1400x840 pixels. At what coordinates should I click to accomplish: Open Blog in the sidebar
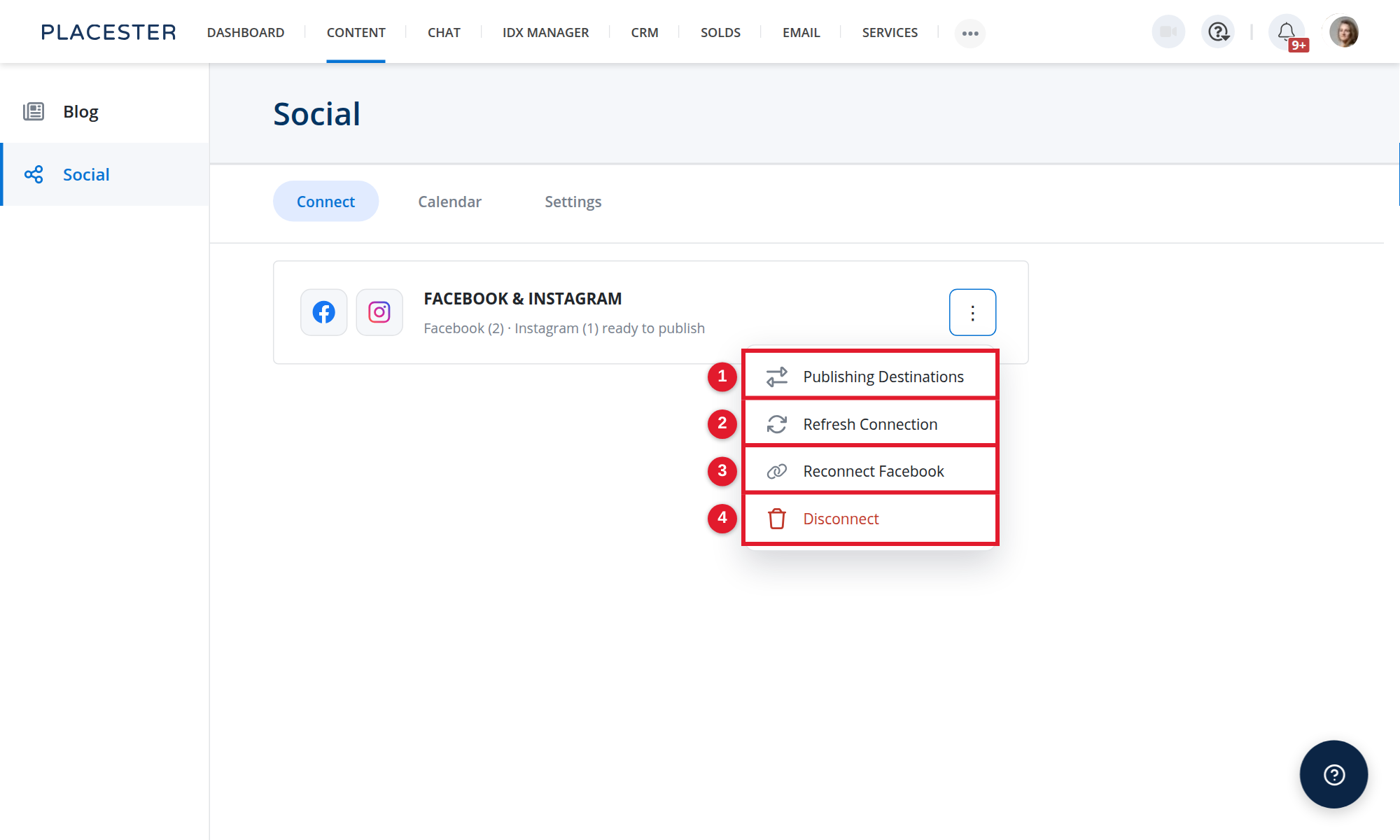[x=105, y=111]
